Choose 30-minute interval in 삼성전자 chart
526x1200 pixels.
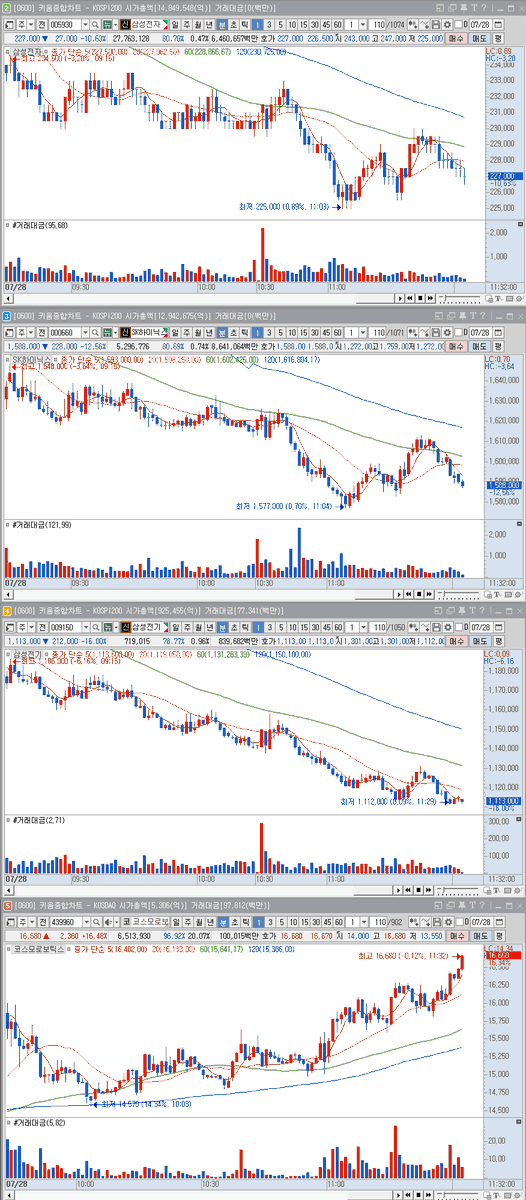point(314,23)
